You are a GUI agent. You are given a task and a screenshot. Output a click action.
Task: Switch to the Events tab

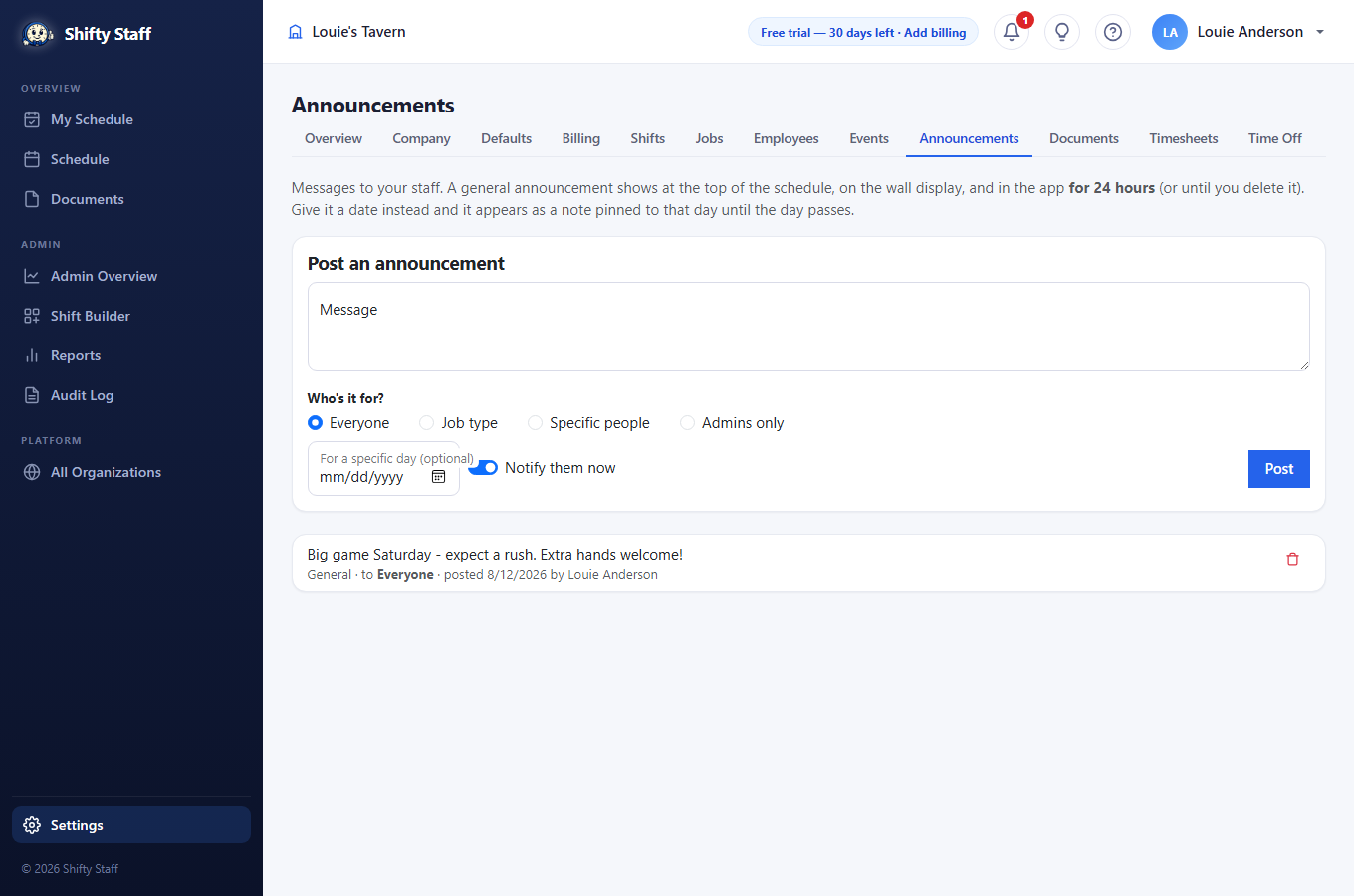[868, 138]
